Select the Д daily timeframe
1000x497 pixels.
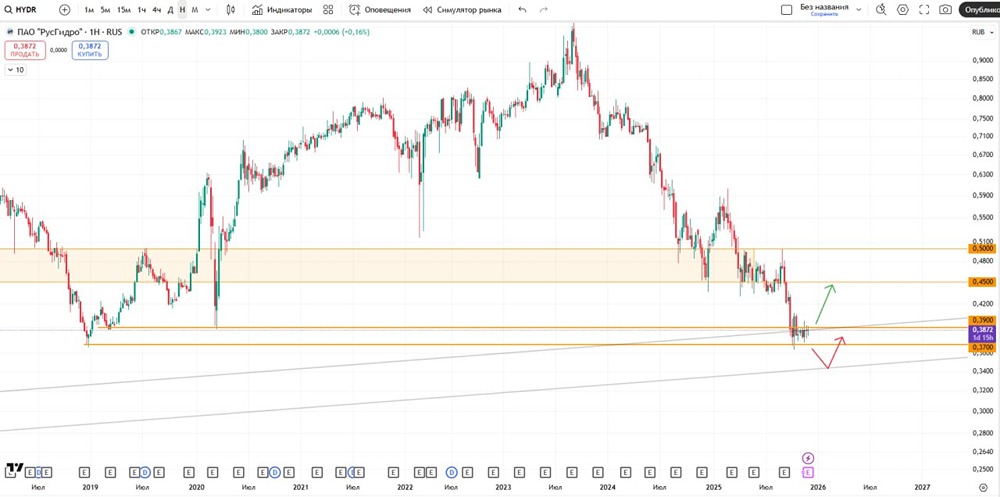170,10
